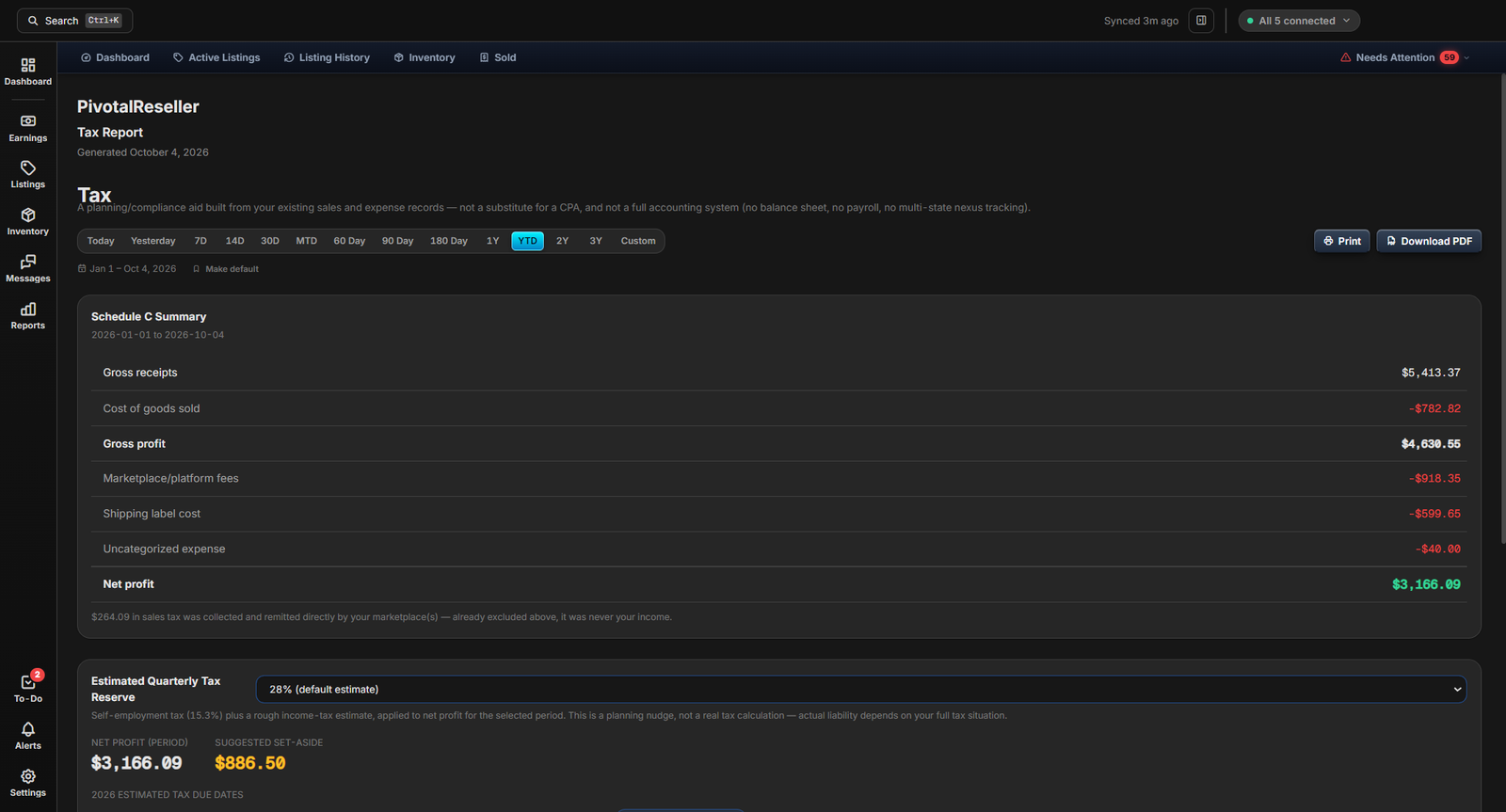
Task: Click the Needs Attention warning icon
Action: click(x=1345, y=57)
